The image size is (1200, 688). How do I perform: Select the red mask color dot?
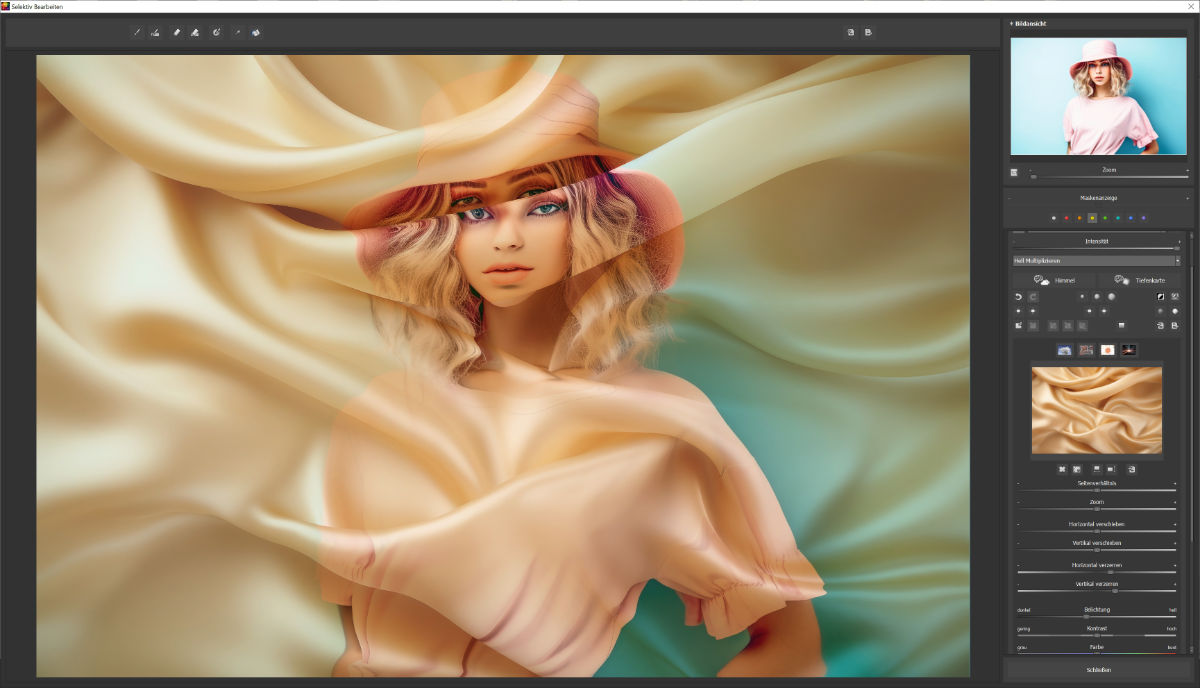tap(1066, 217)
